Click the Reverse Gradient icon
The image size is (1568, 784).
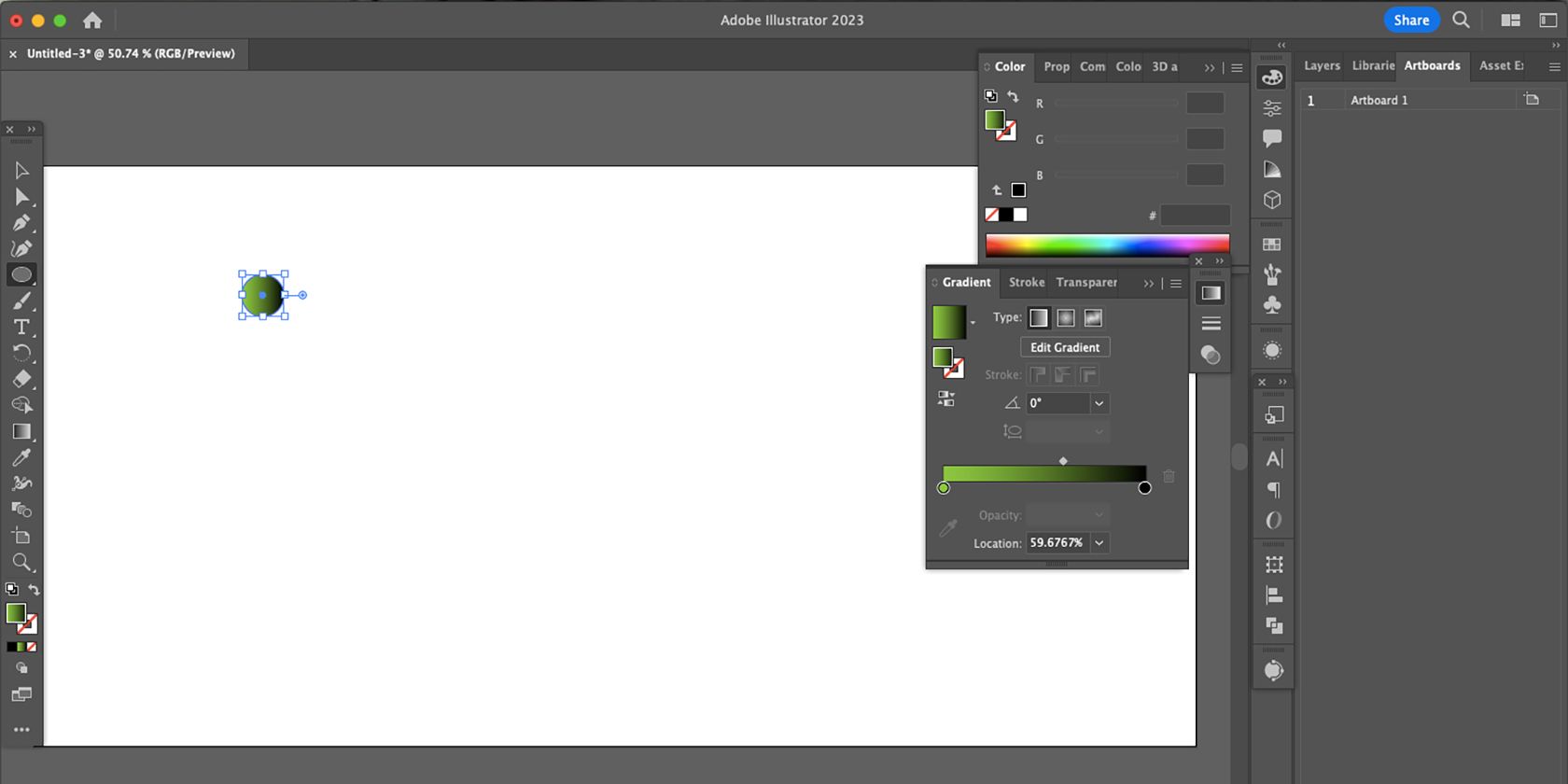(x=946, y=399)
